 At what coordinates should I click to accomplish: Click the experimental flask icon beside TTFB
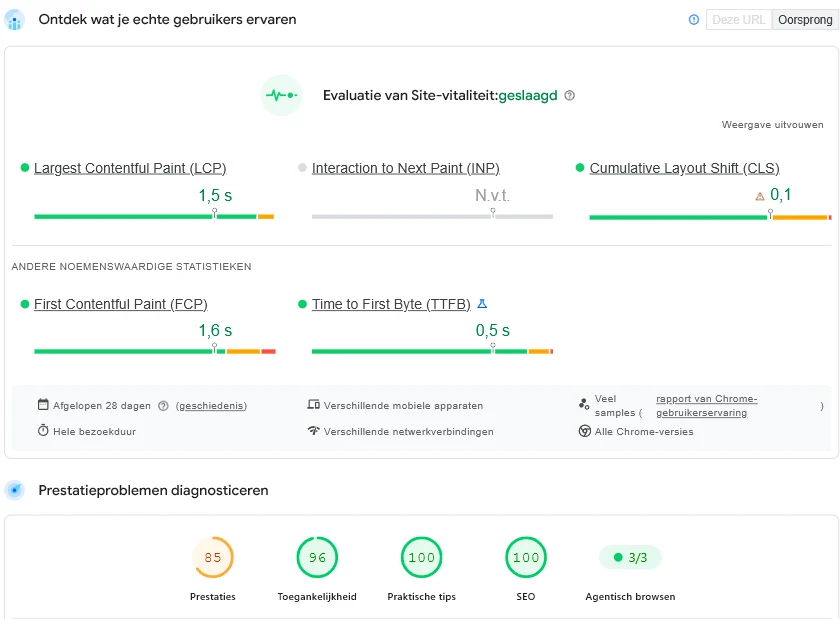tap(482, 304)
